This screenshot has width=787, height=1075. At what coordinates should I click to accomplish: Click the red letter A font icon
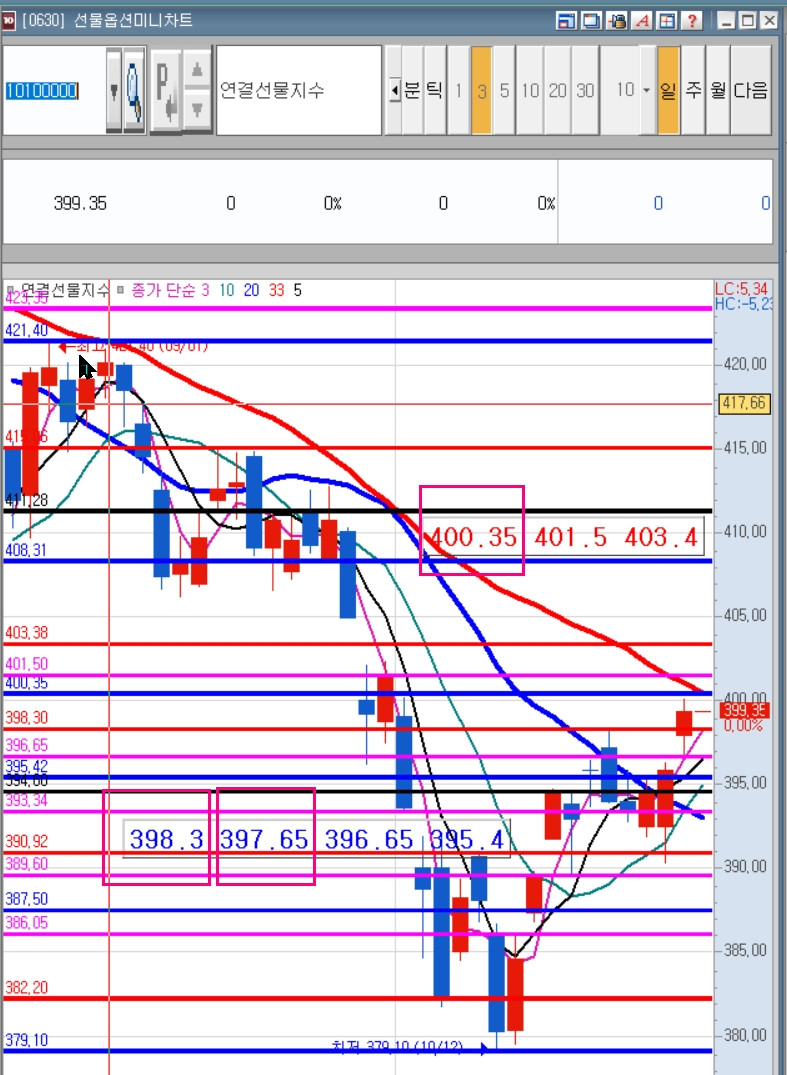click(x=642, y=21)
